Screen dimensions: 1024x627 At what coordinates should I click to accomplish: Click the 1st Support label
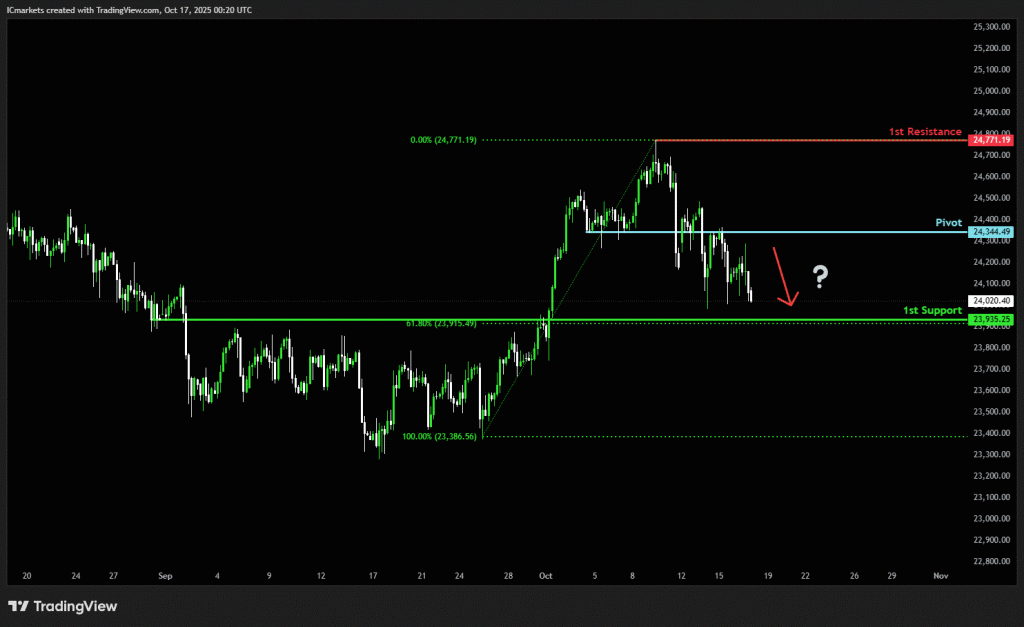coord(932,311)
